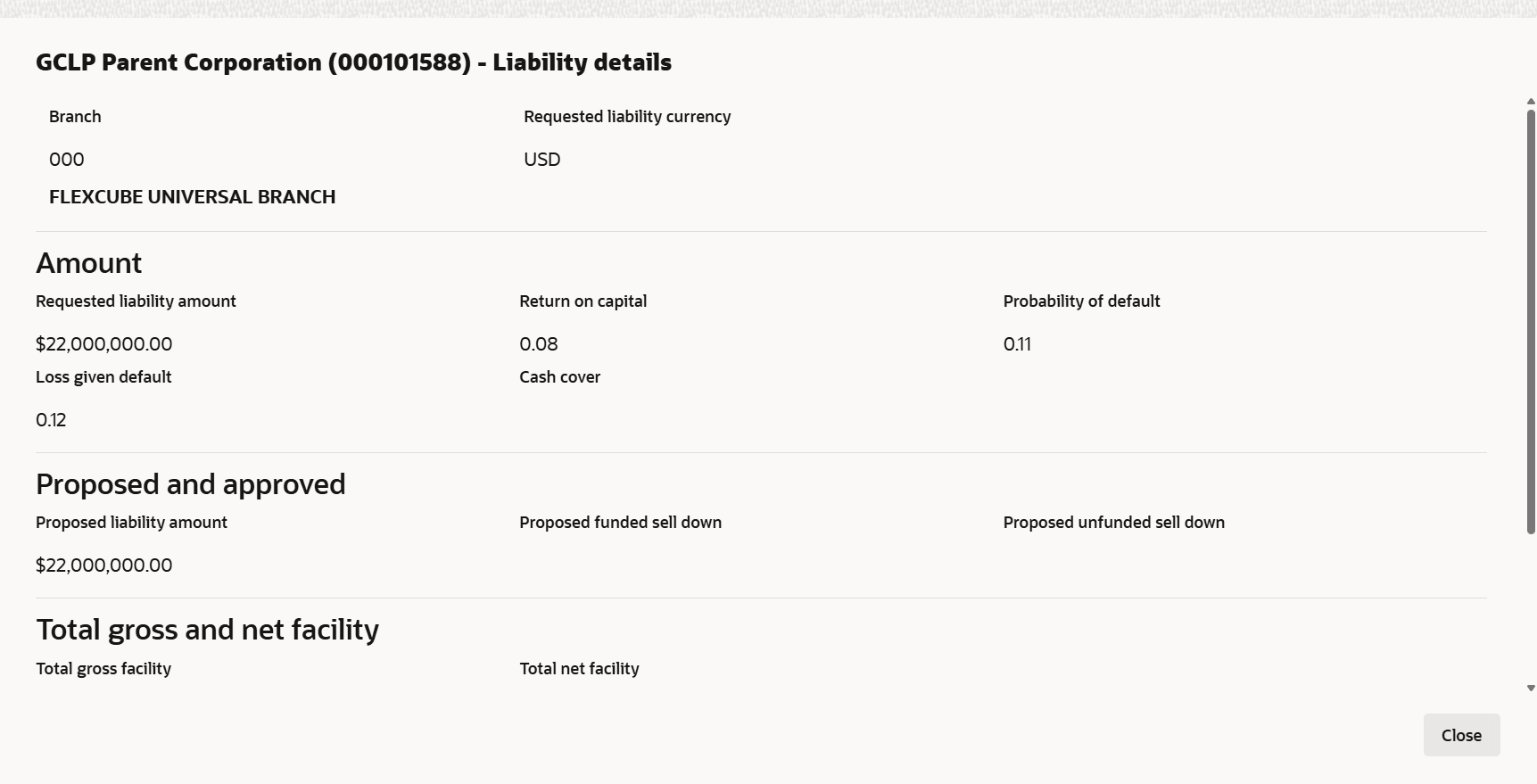
Task: Click the Proposed unfunded sell down label
Action: click(x=1113, y=523)
